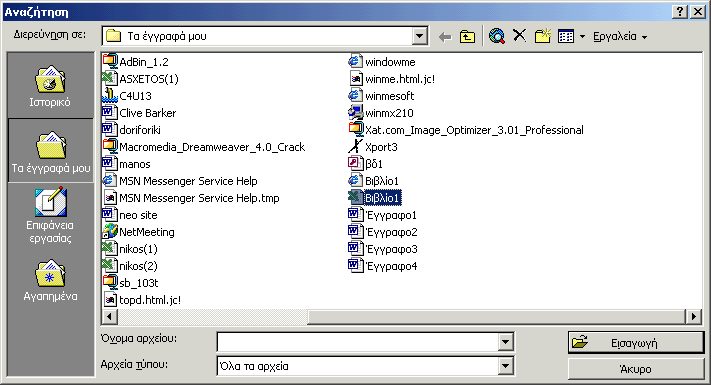Screen dimensions: 711x385
Task: Open Επιφάνεια εργασίας shortcut
Action: [50, 216]
